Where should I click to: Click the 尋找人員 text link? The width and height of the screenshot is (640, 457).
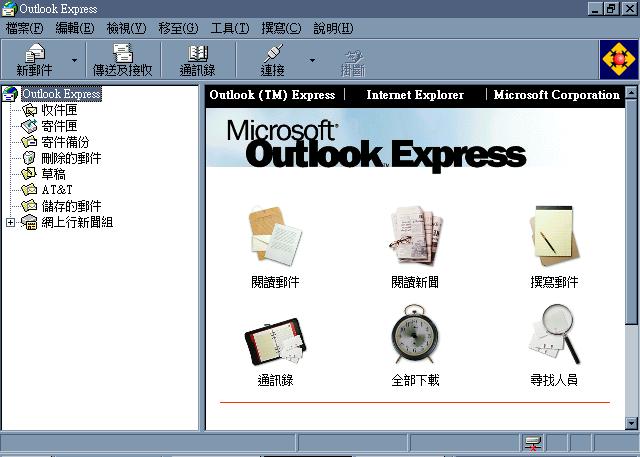coord(554,380)
